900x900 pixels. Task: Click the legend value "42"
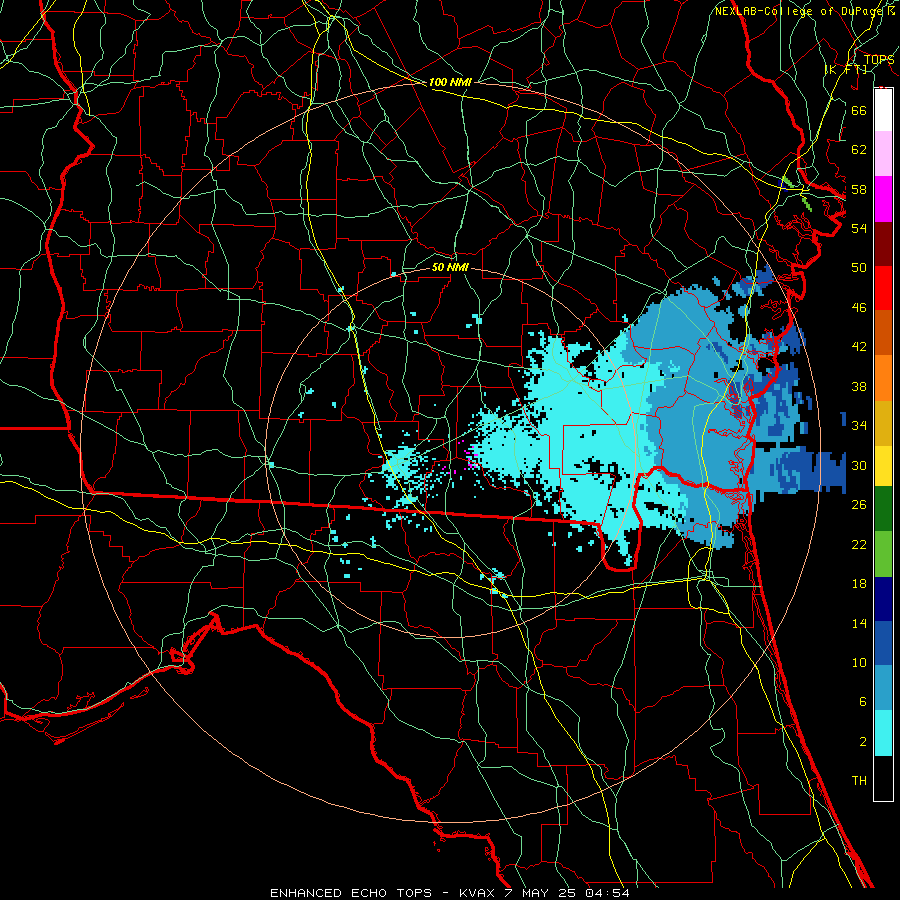[x=859, y=347]
